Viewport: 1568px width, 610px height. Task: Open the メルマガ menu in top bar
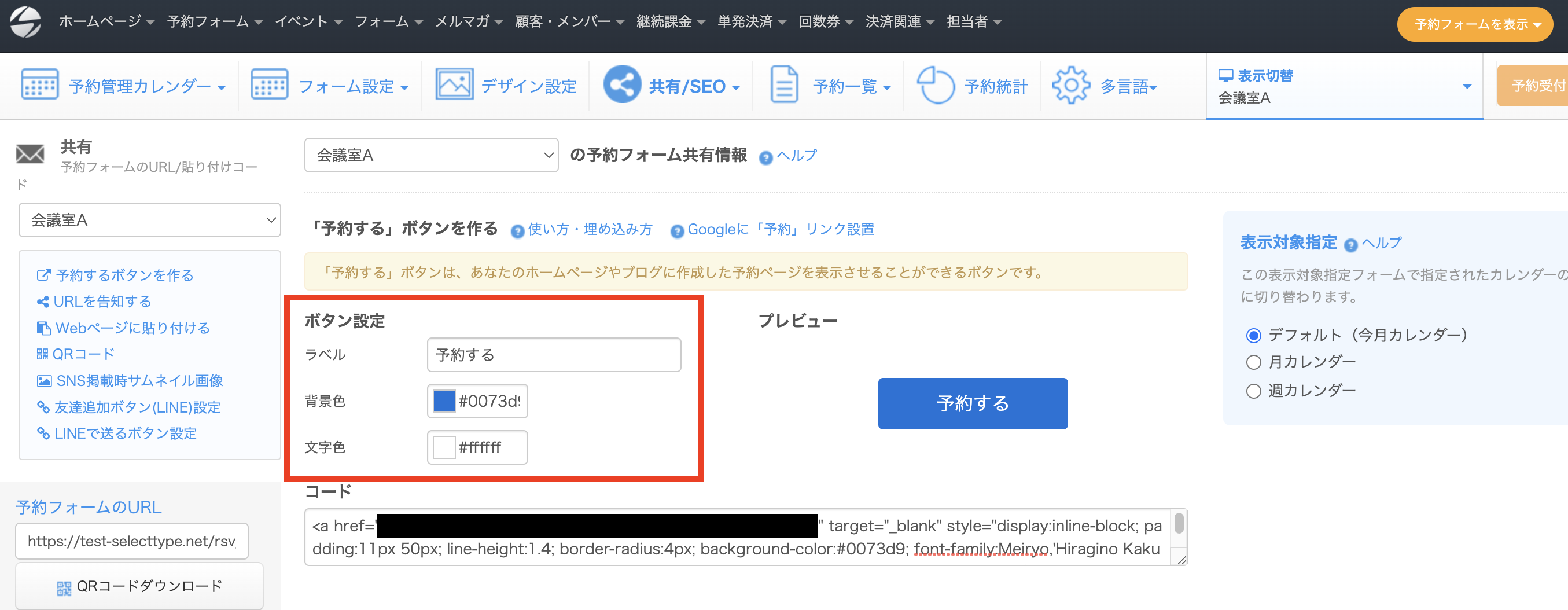pyautogui.click(x=468, y=22)
